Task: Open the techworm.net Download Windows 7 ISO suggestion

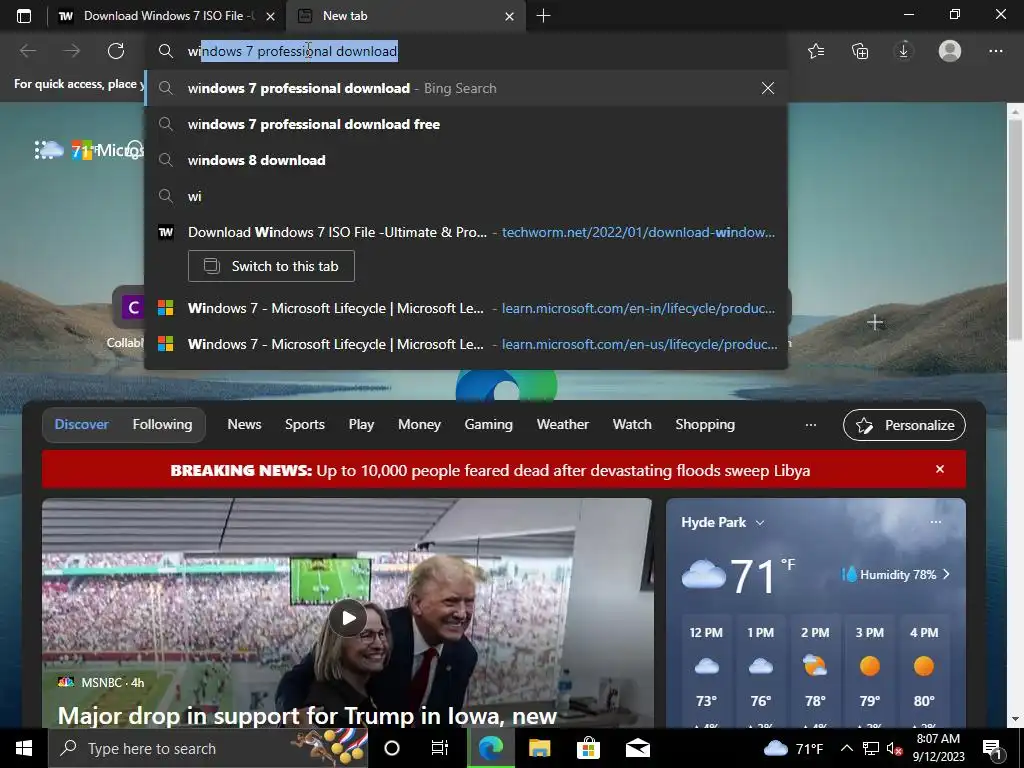Action: click(466, 232)
